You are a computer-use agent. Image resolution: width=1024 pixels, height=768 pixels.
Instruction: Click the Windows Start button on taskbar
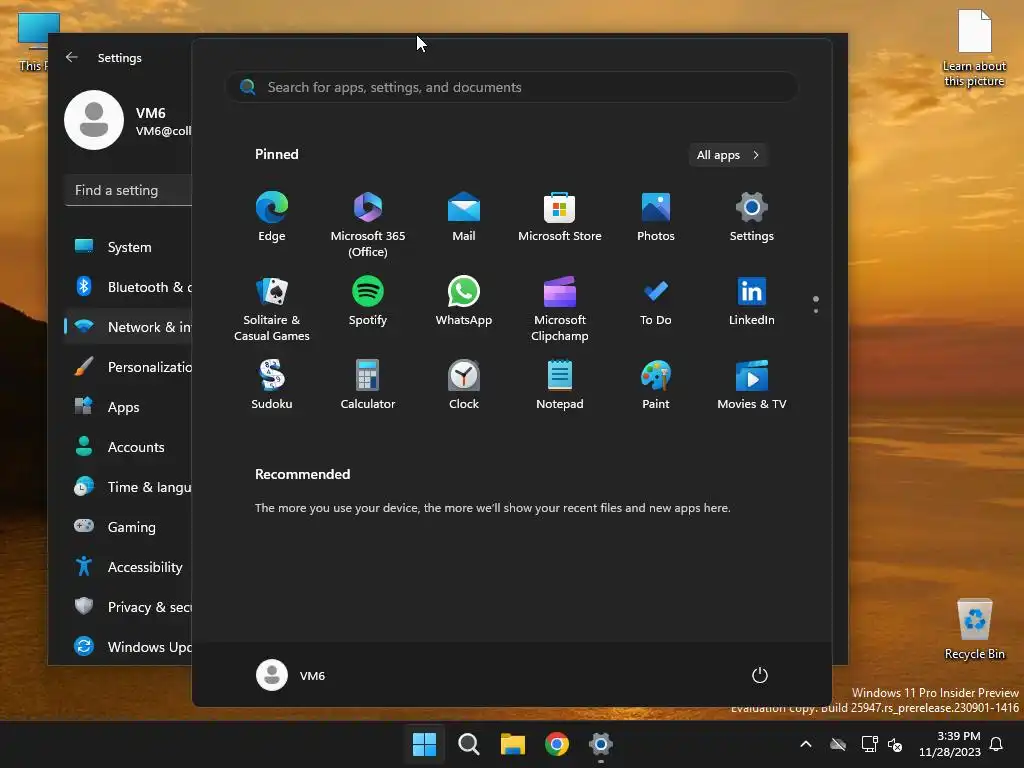coord(424,744)
